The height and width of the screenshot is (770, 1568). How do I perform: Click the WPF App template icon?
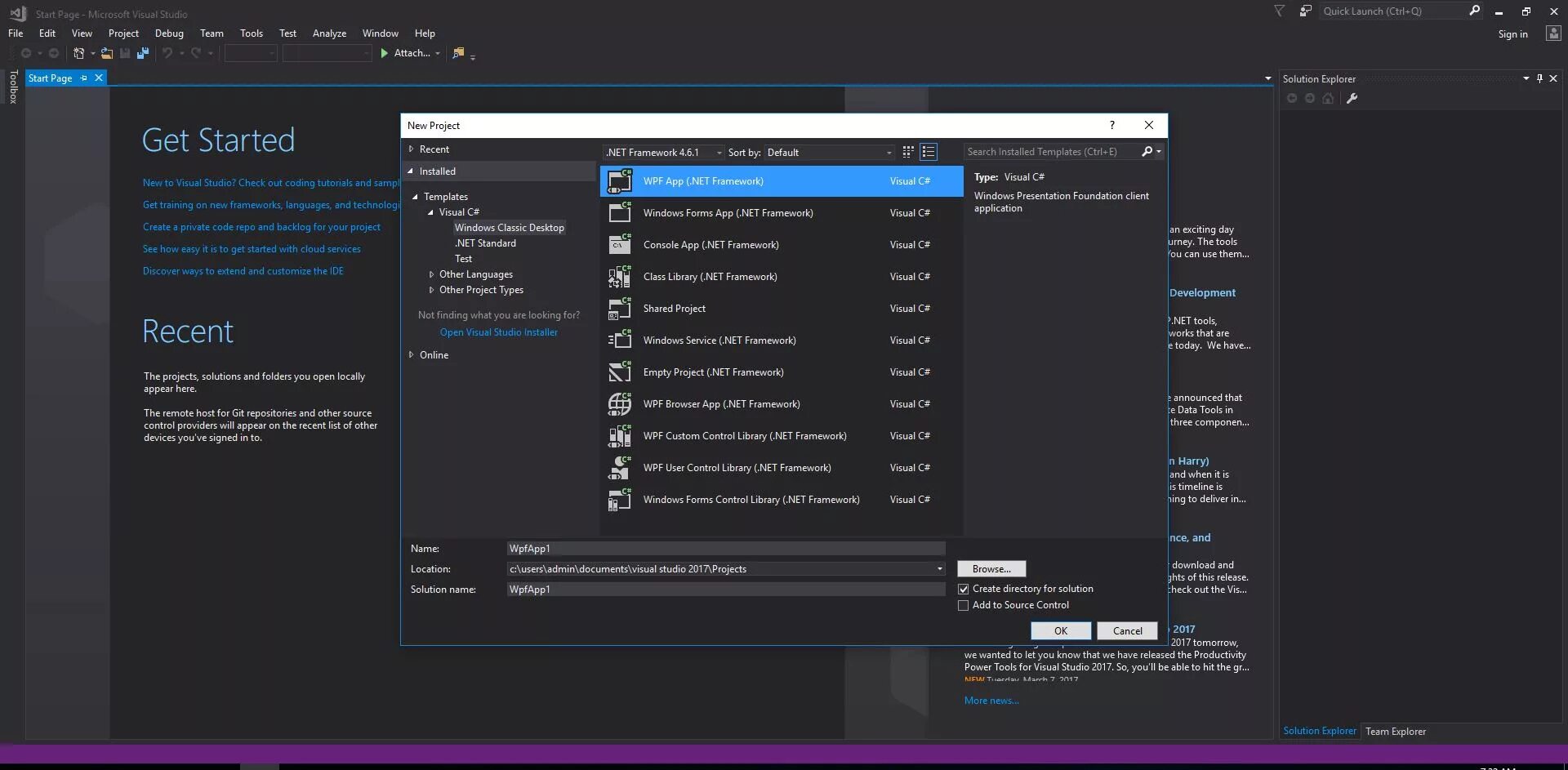click(620, 181)
